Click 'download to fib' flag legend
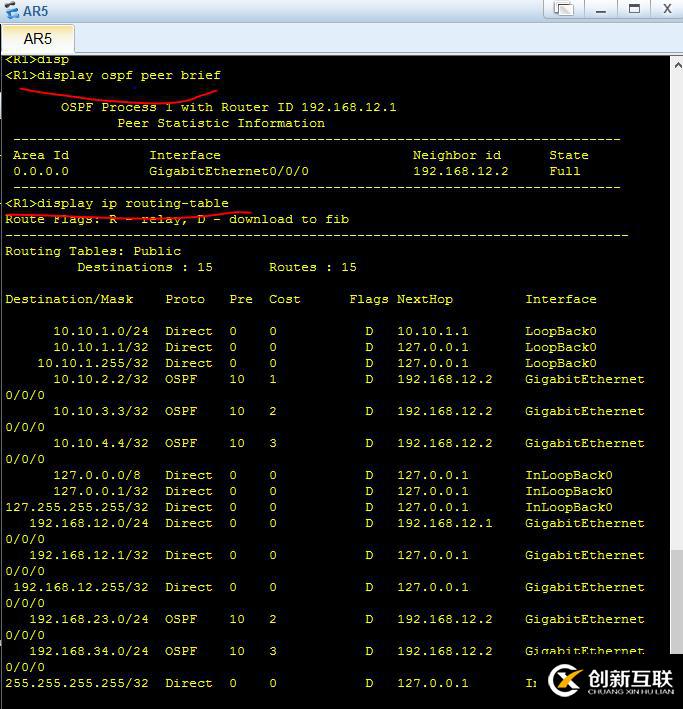Viewport: 683px width, 709px height. click(289, 219)
